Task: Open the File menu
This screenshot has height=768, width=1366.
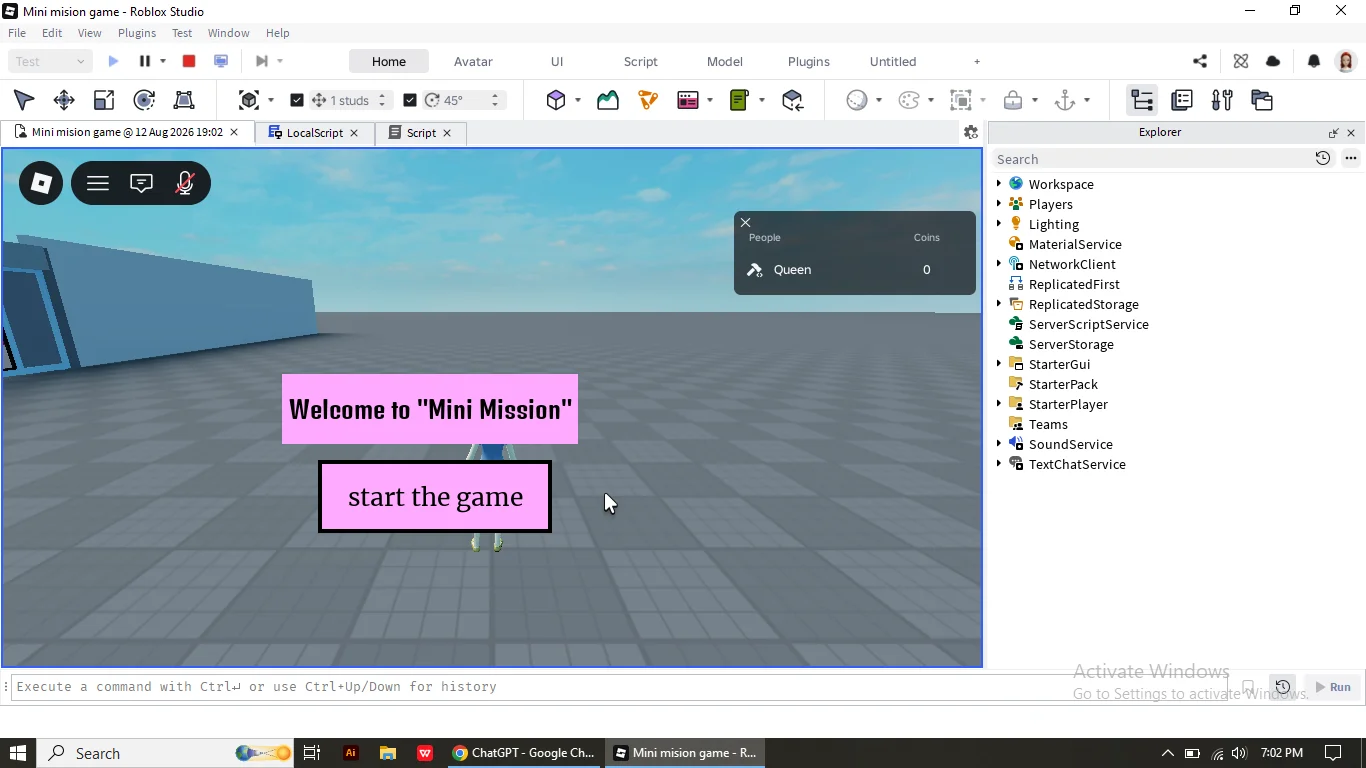Action: point(17,33)
